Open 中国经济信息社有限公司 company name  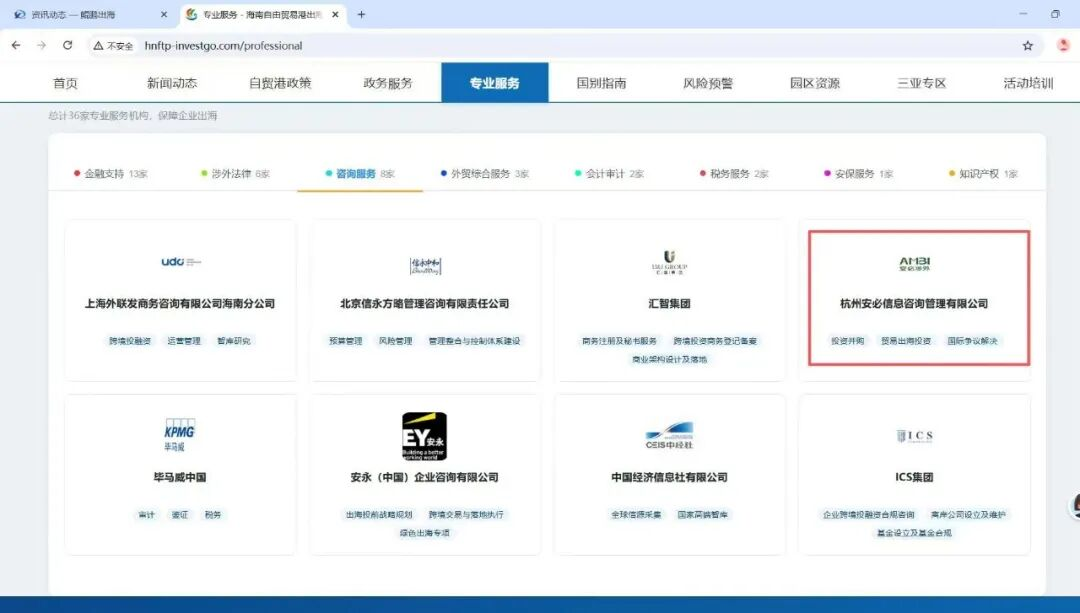(x=669, y=477)
